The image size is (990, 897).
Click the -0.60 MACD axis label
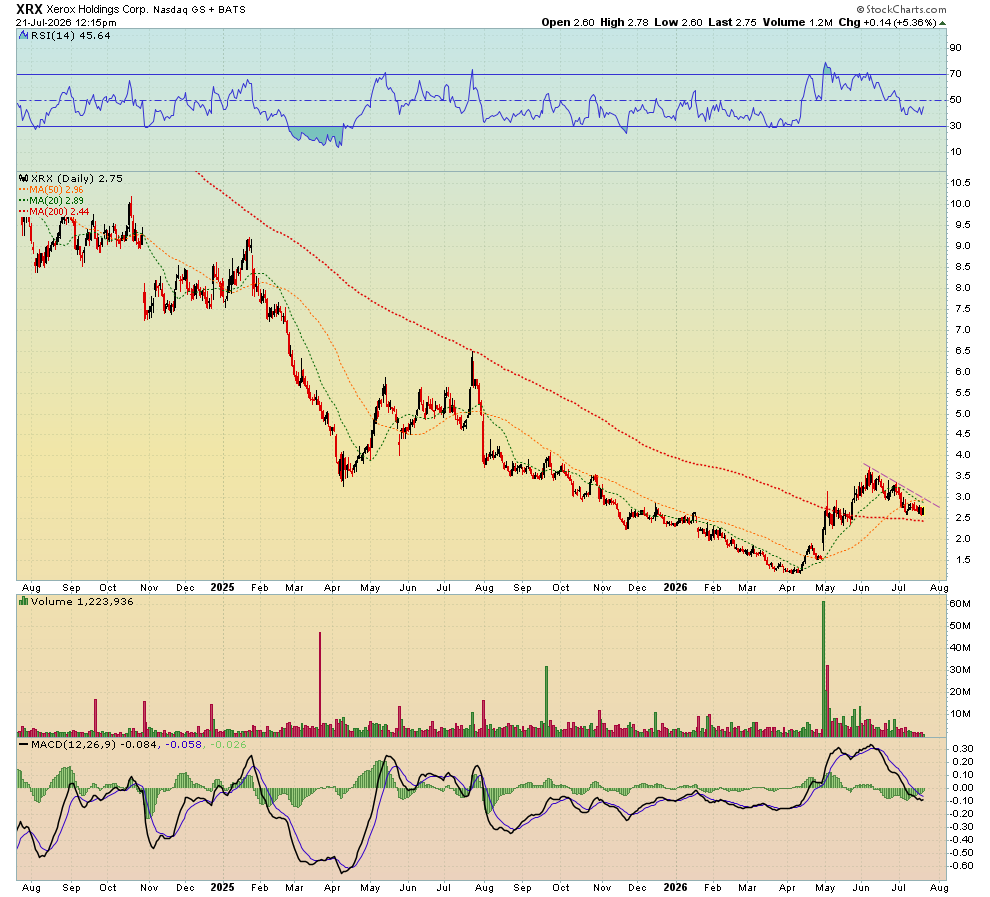point(961,865)
